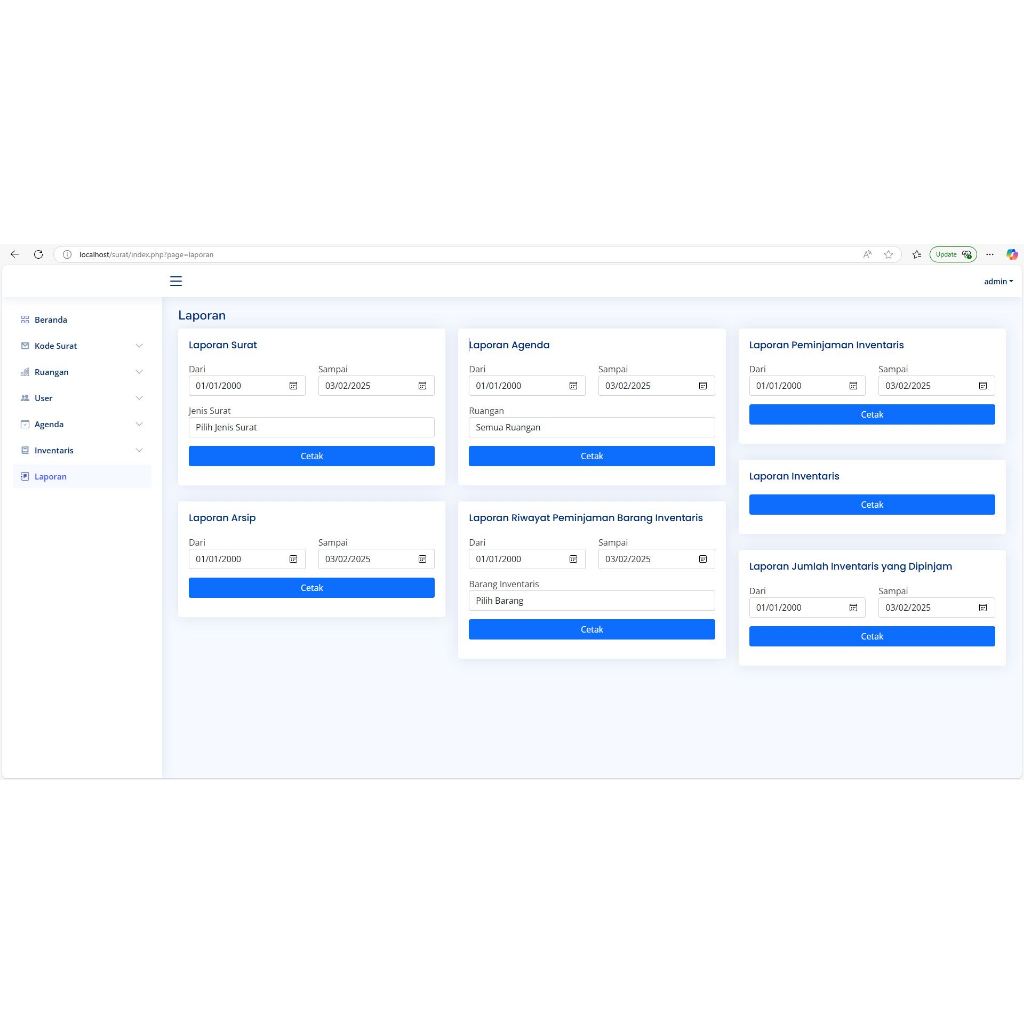Image resolution: width=1024 pixels, height=1024 pixels.
Task: Go back using the browser back arrow
Action: pyautogui.click(x=14, y=254)
